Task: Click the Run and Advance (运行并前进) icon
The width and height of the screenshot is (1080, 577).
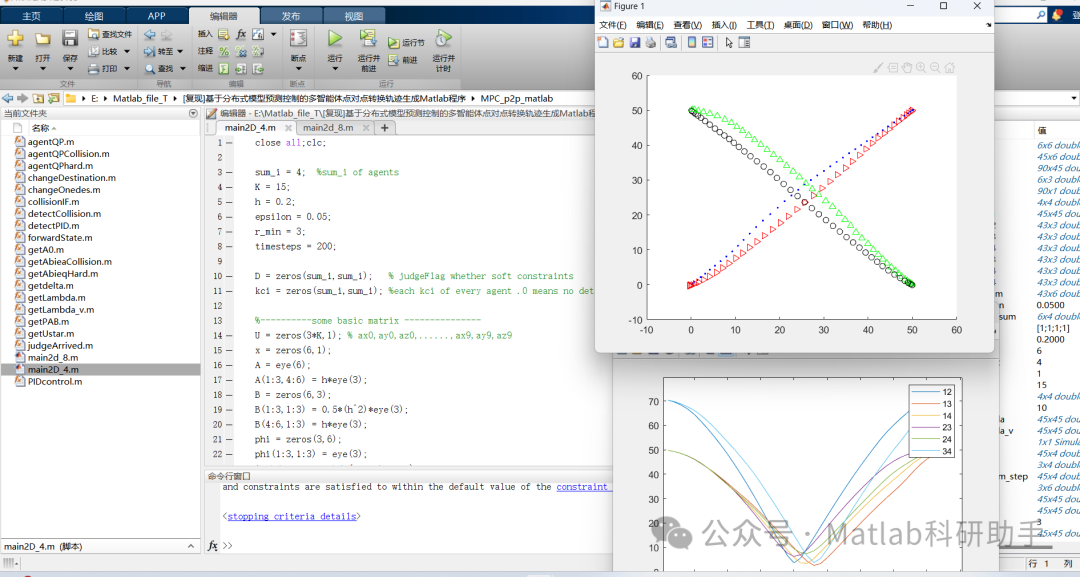Action: [368, 39]
